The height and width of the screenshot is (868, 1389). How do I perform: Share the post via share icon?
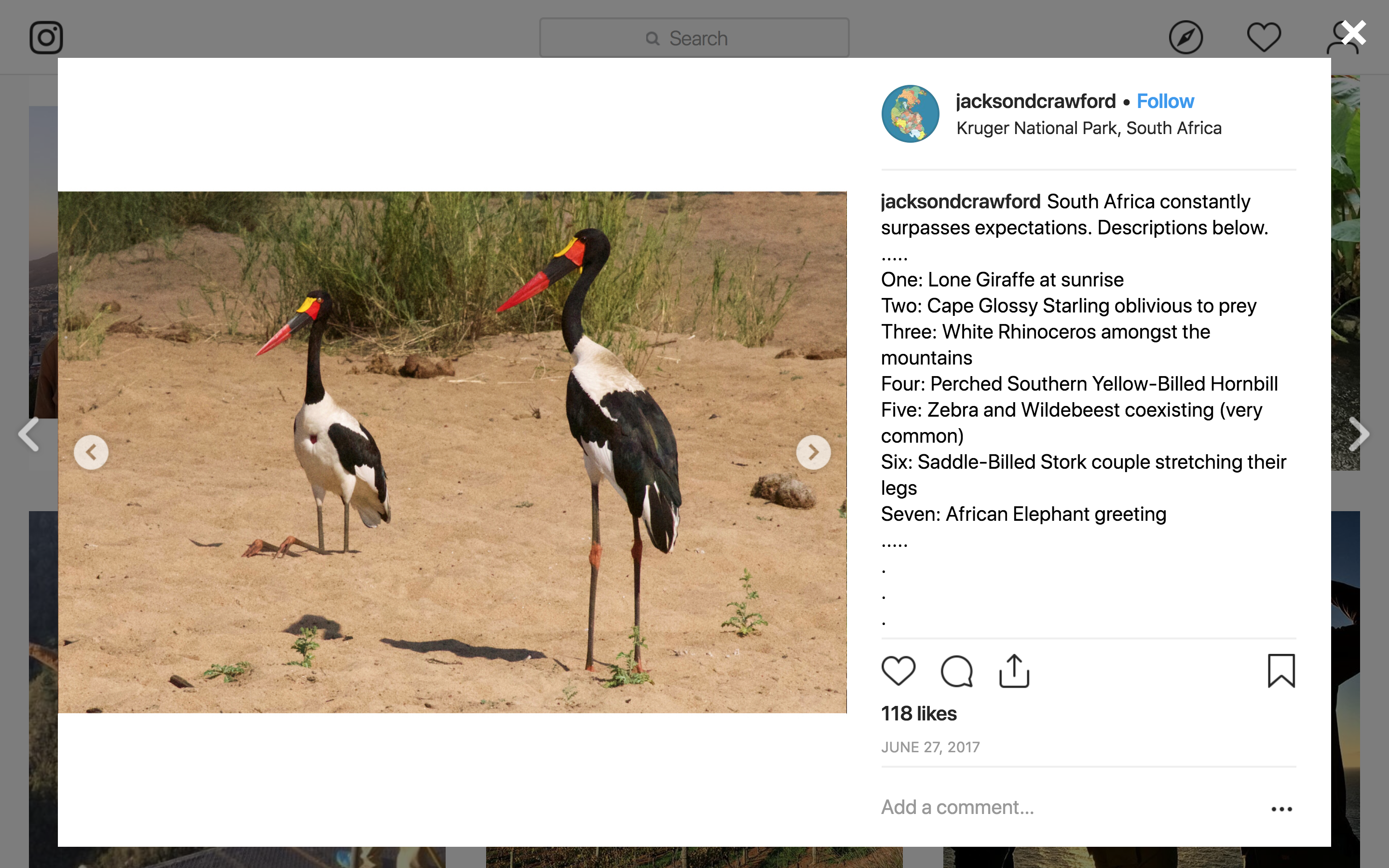(x=1014, y=670)
